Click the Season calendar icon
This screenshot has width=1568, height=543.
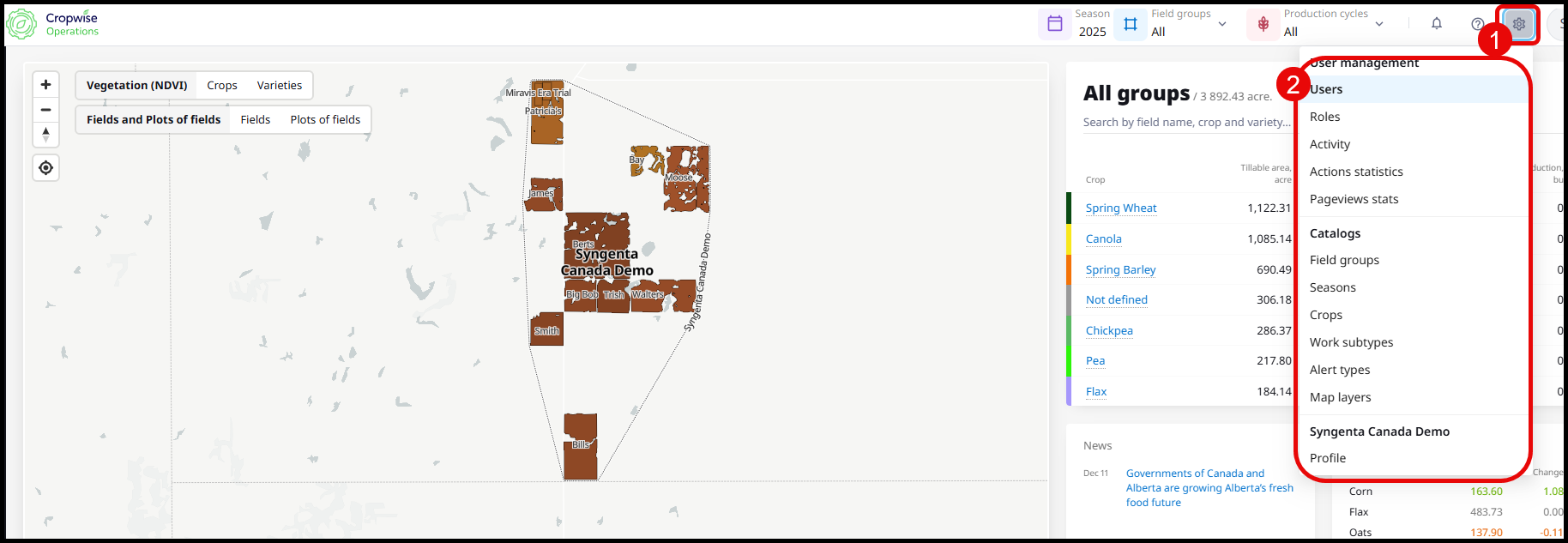coord(1055,24)
